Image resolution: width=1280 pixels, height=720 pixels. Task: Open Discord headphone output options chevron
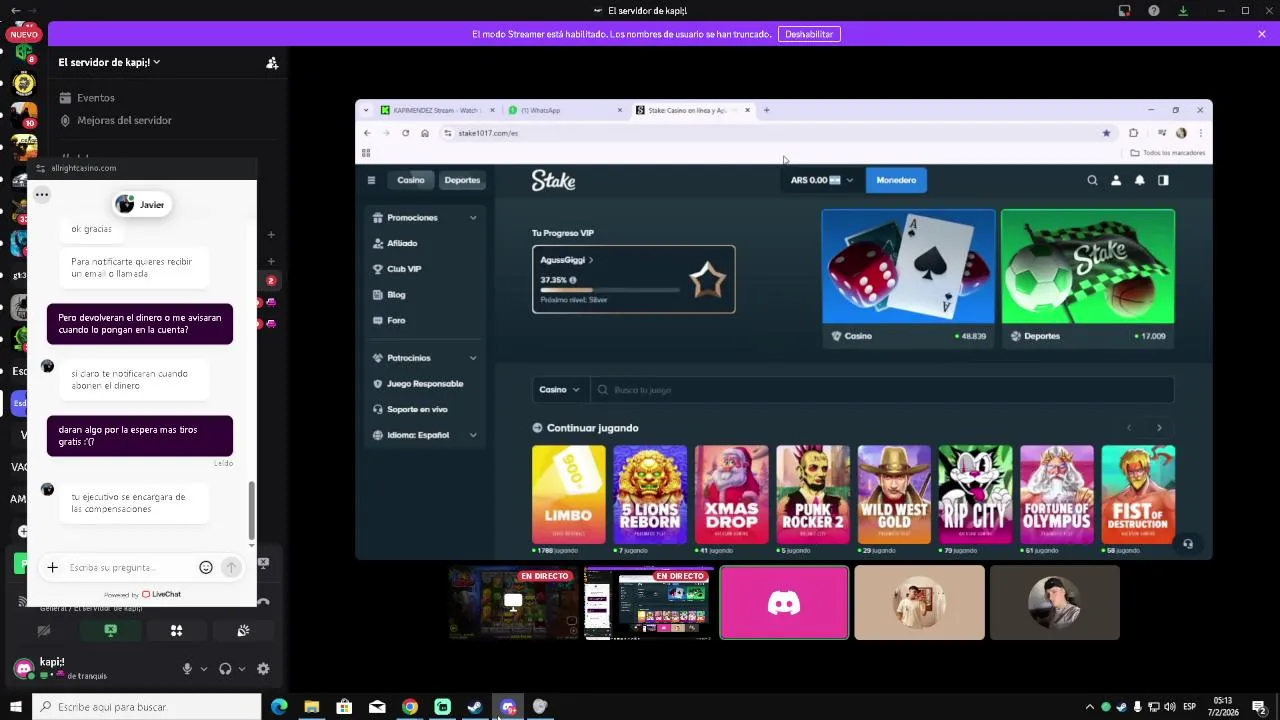(x=242, y=669)
